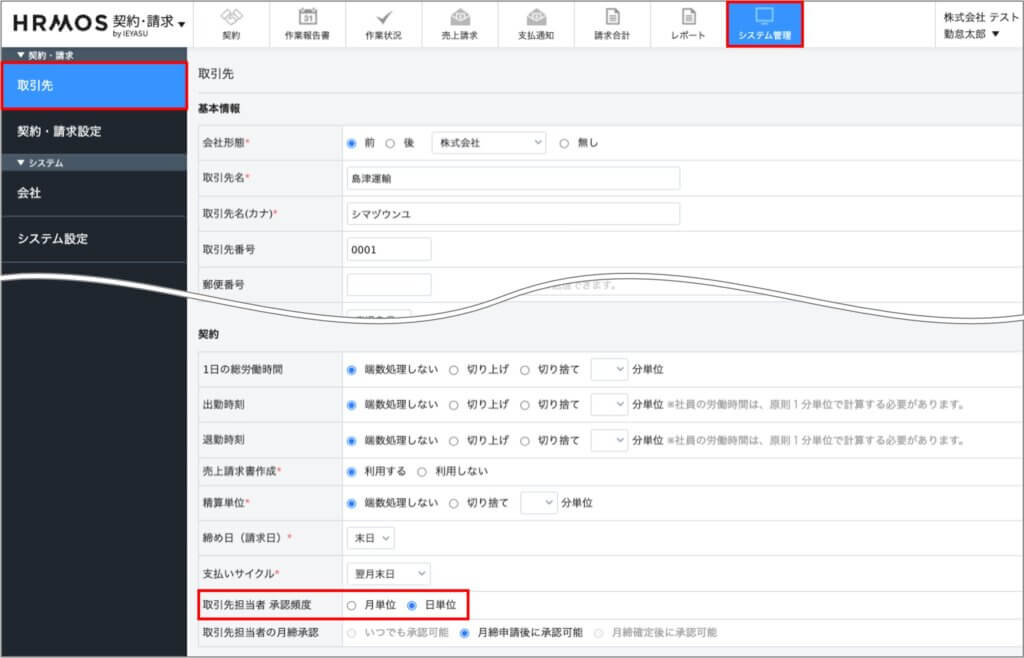Image resolution: width=1024 pixels, height=658 pixels.
Task: Click the 取引先名 text field
Action: tap(512, 178)
